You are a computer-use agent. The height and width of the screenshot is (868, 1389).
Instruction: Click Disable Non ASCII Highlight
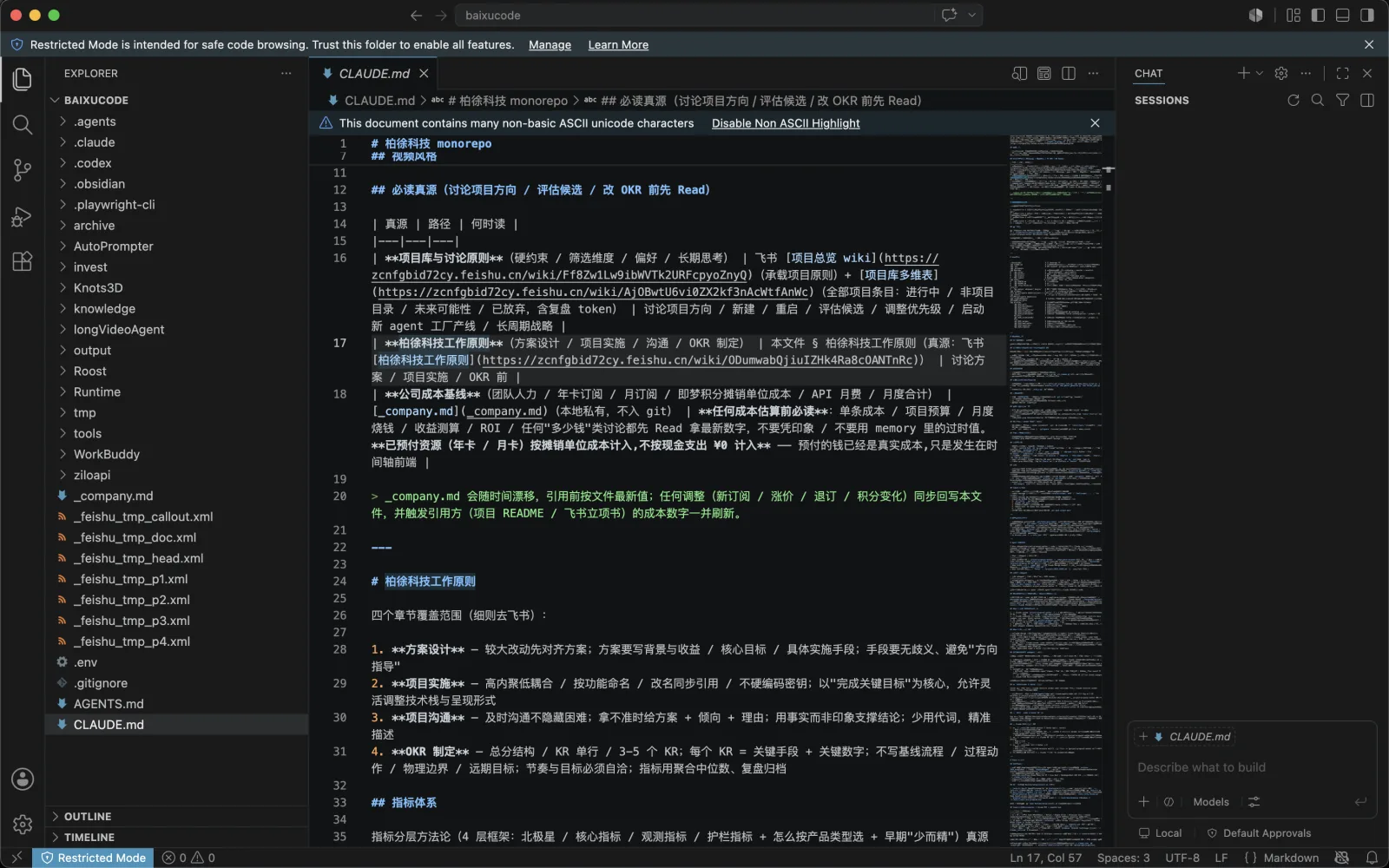click(786, 123)
